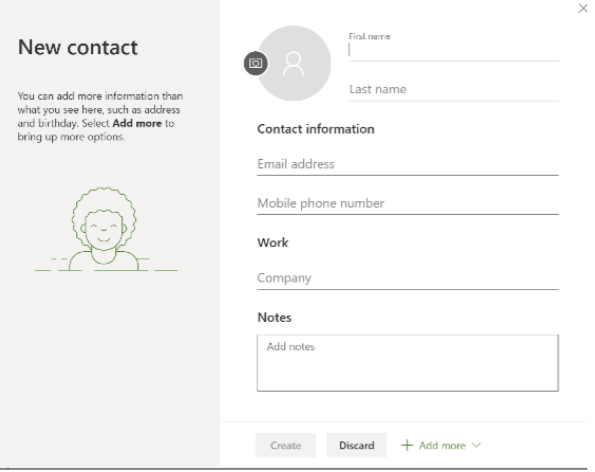Close the New contact dialog
Screen dimensions: 595x472
583,8
